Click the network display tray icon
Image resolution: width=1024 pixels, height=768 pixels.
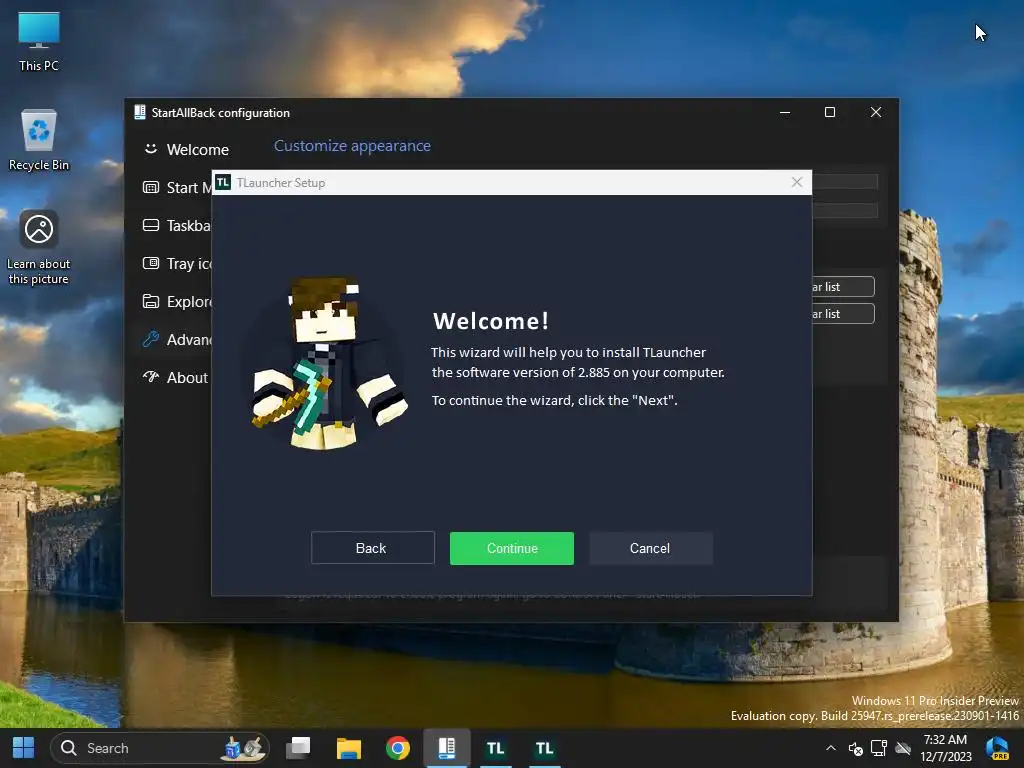pyautogui.click(x=879, y=748)
